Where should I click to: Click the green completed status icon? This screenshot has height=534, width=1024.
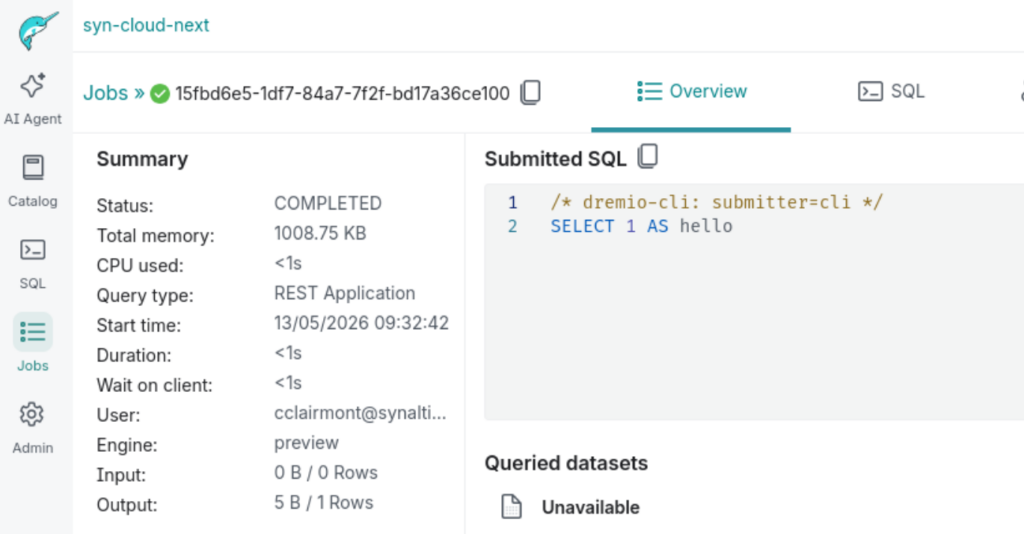tap(160, 93)
